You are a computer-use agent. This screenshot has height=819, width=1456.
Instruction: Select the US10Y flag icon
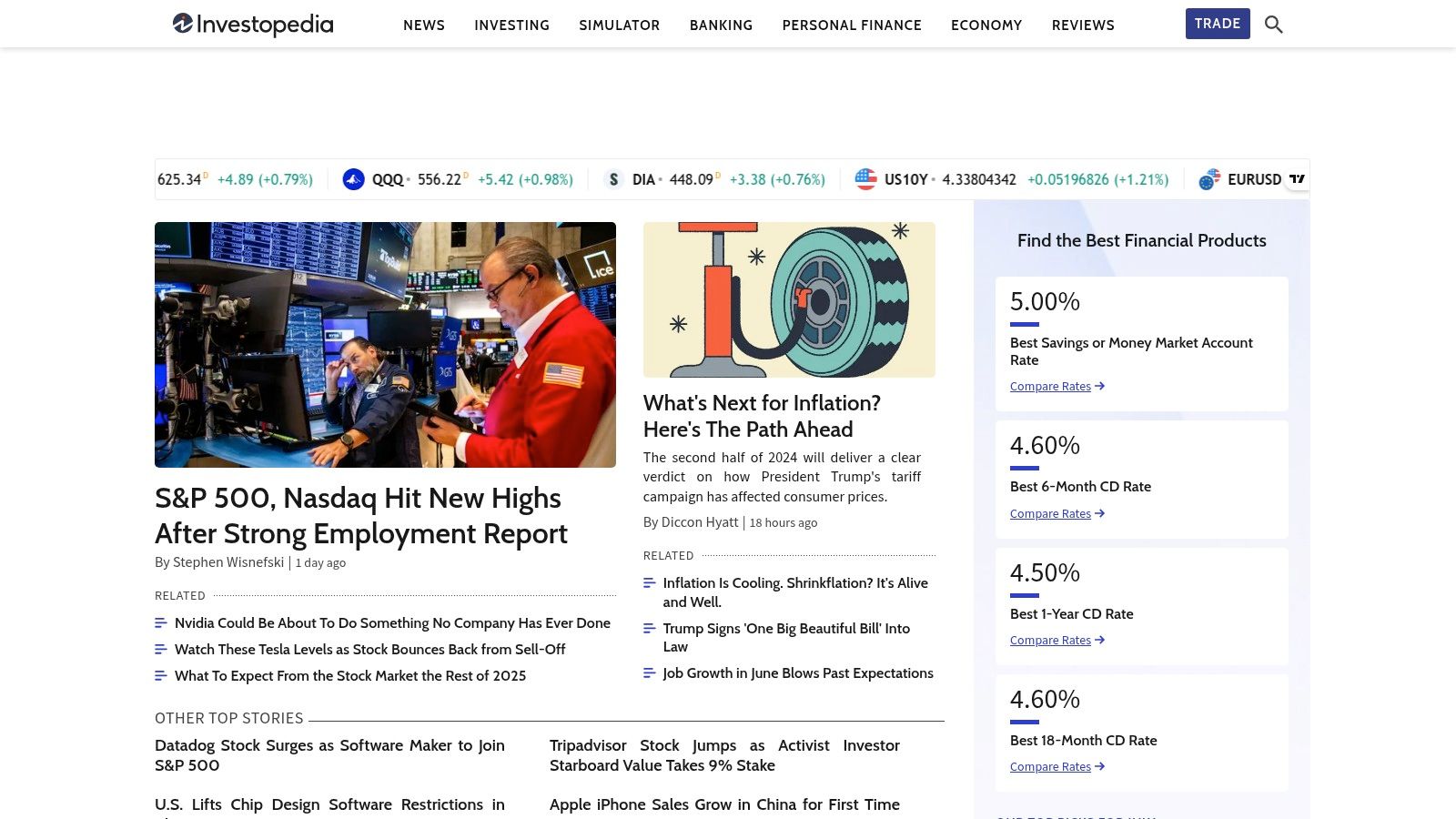click(x=865, y=179)
